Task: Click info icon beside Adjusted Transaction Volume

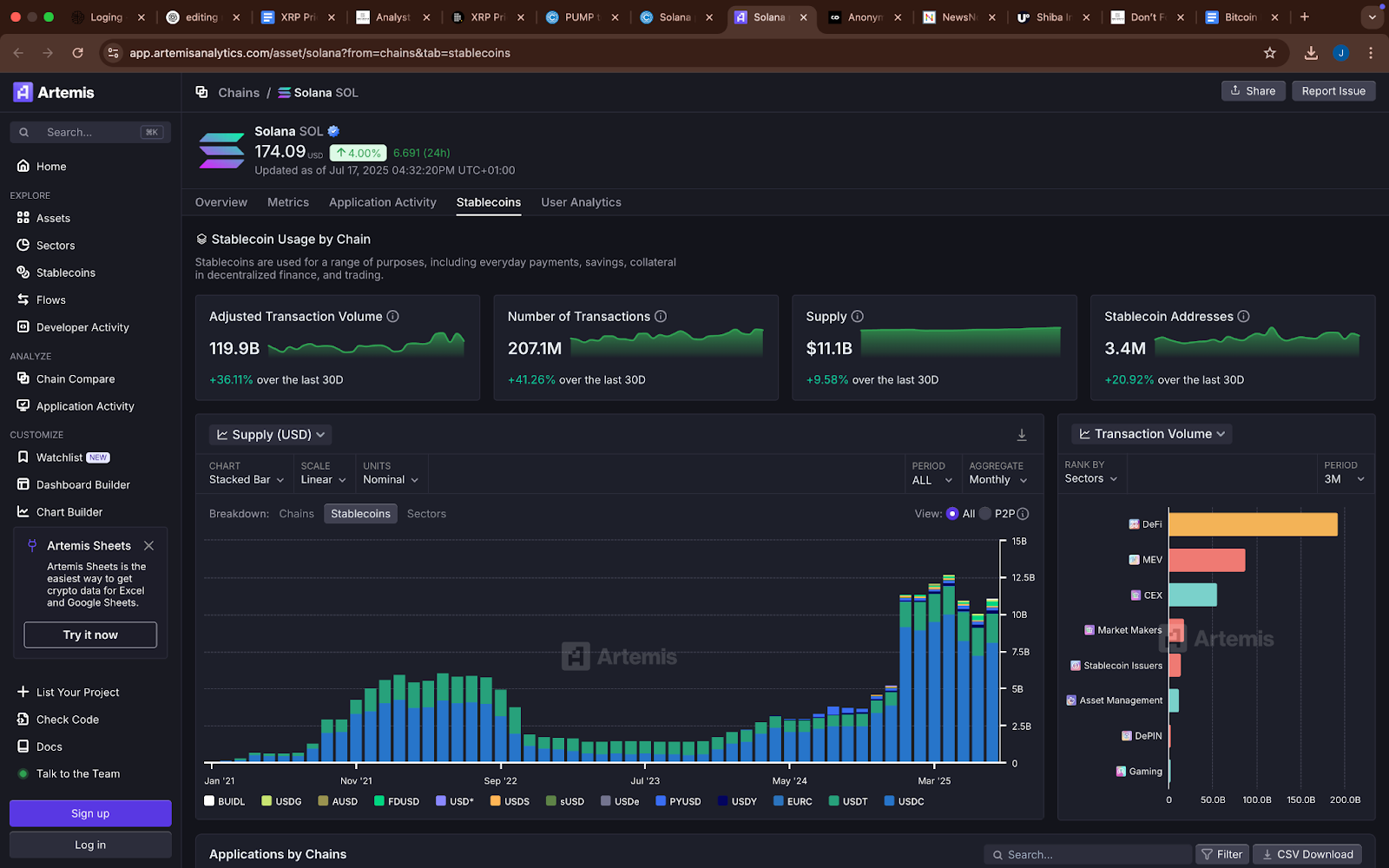Action: coord(393,317)
